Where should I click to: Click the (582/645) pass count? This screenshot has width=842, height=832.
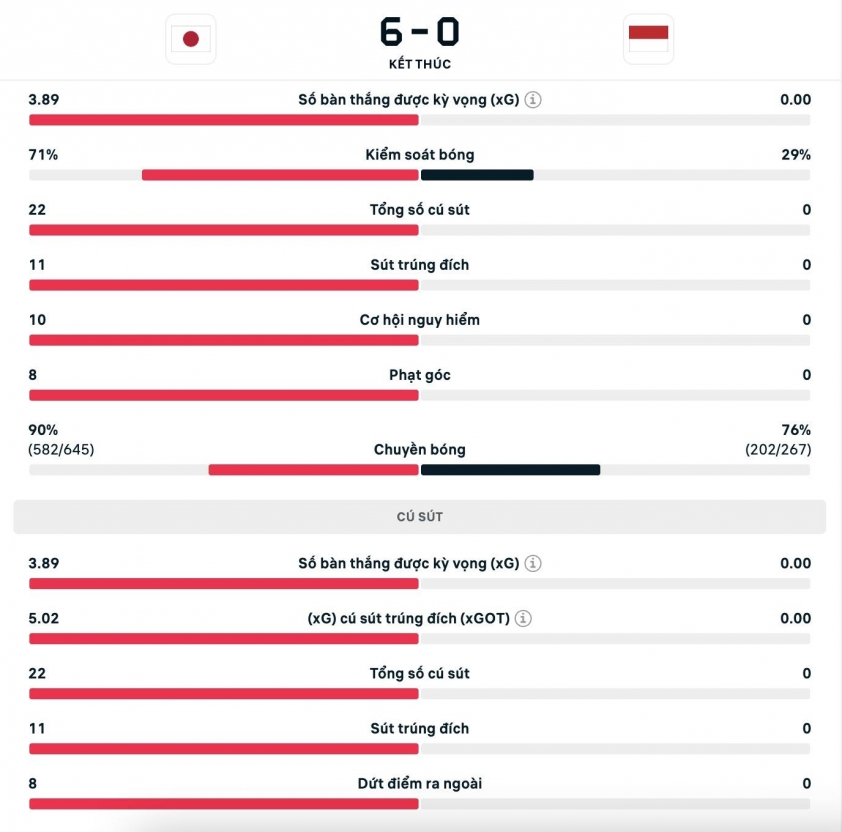[61, 450]
